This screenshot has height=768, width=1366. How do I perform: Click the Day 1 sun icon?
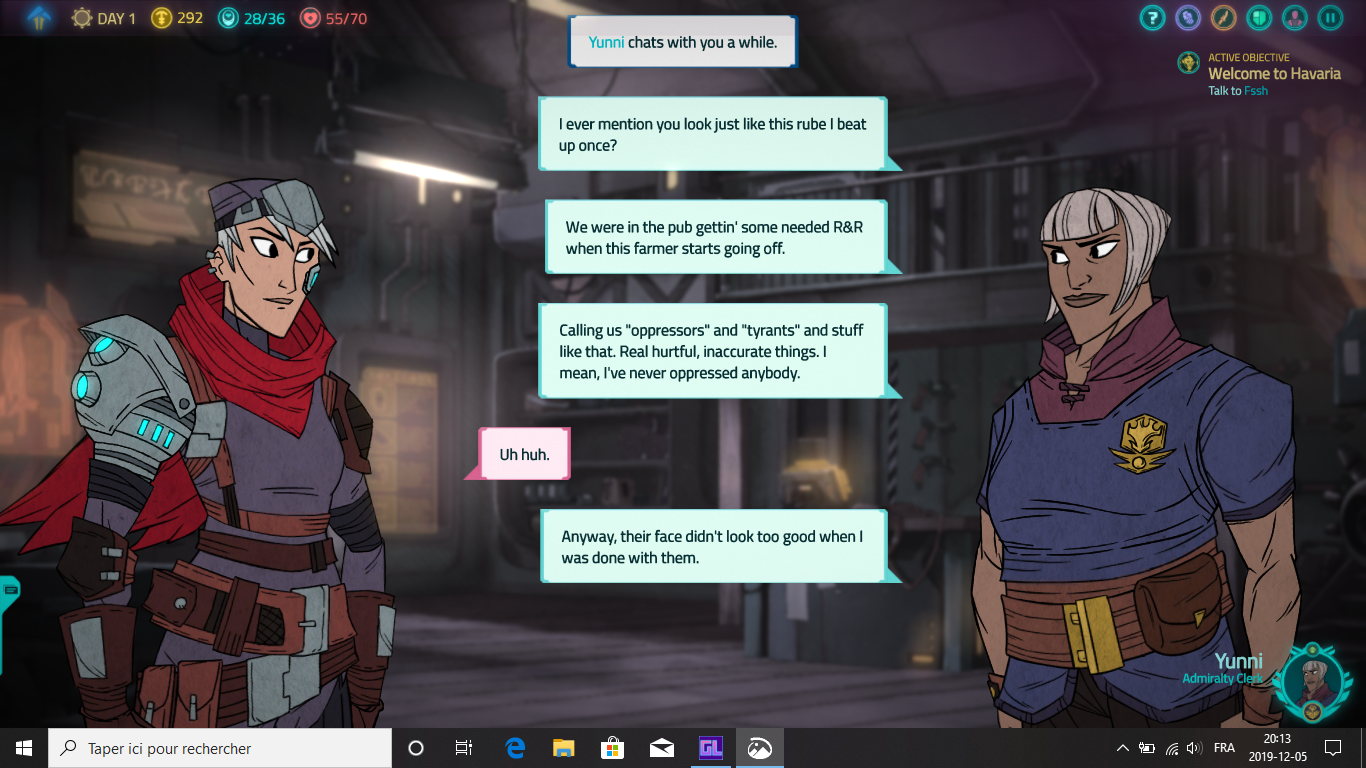point(82,18)
